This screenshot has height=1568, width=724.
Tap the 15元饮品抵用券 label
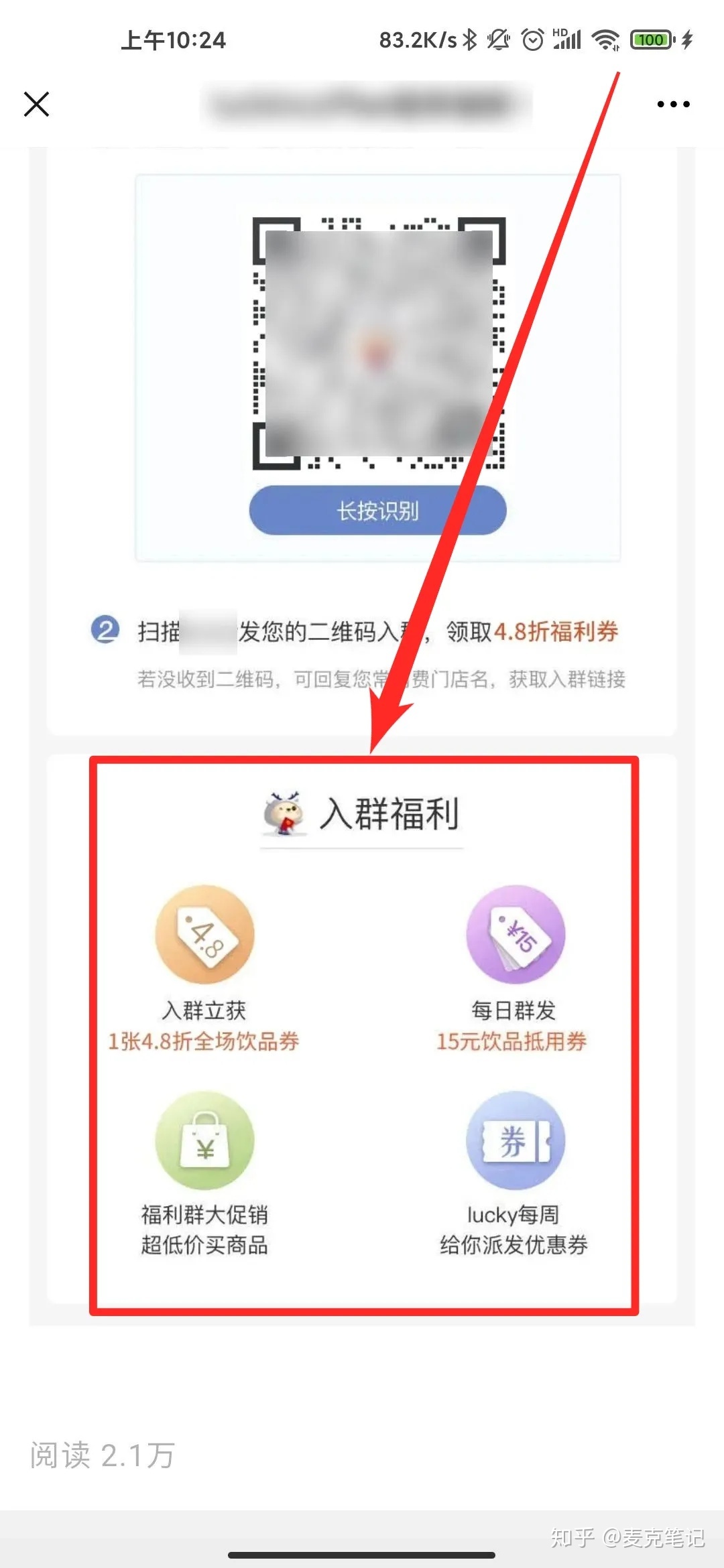point(511,1041)
